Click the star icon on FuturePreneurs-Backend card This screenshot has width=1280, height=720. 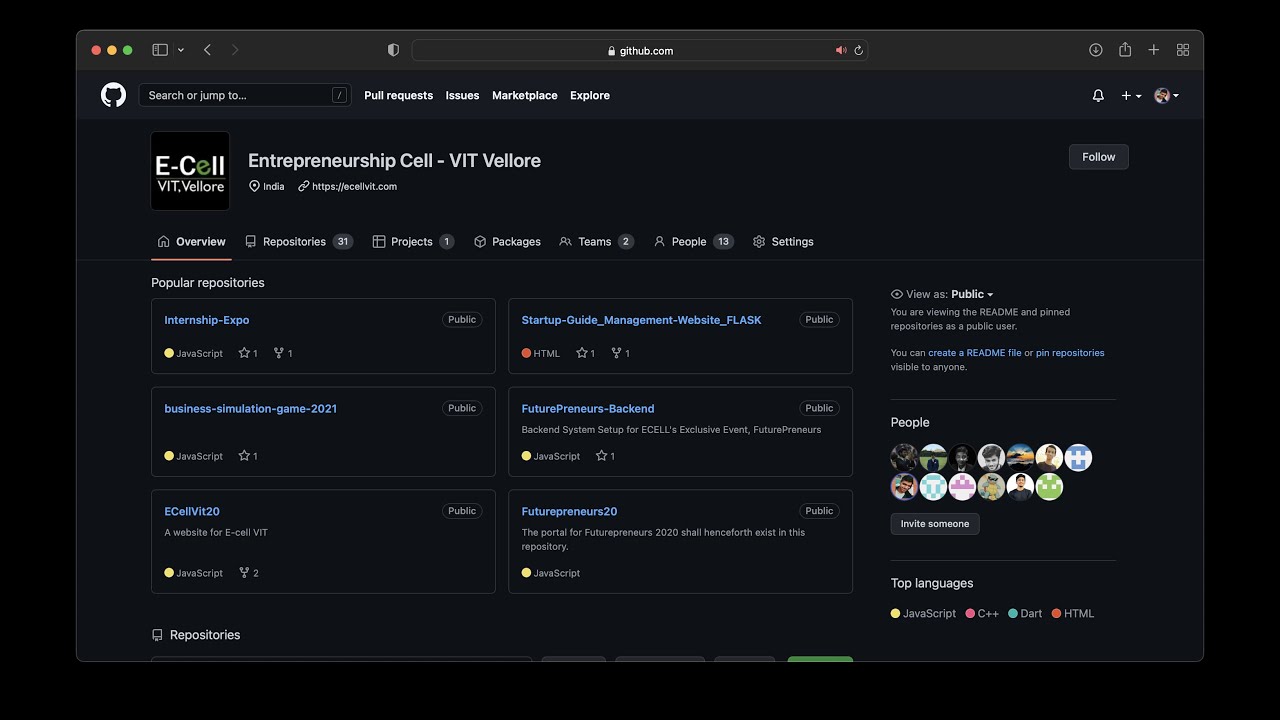click(x=601, y=456)
